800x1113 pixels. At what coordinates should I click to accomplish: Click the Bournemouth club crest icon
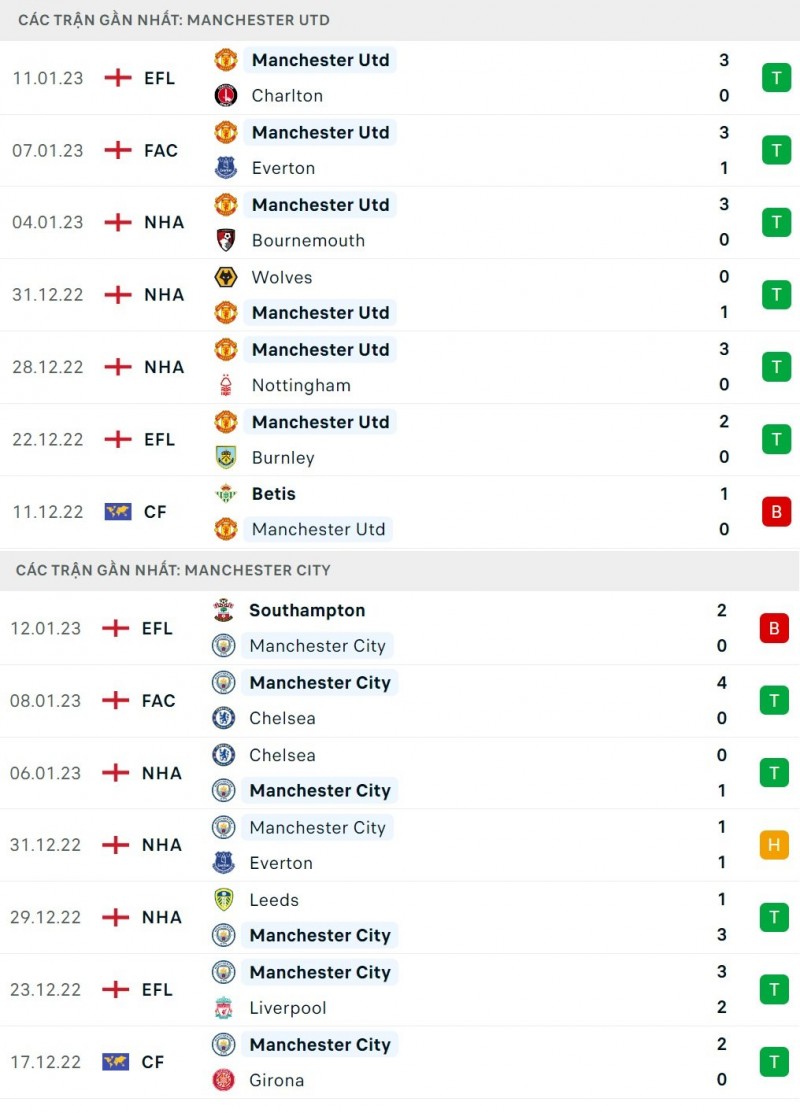(x=226, y=240)
